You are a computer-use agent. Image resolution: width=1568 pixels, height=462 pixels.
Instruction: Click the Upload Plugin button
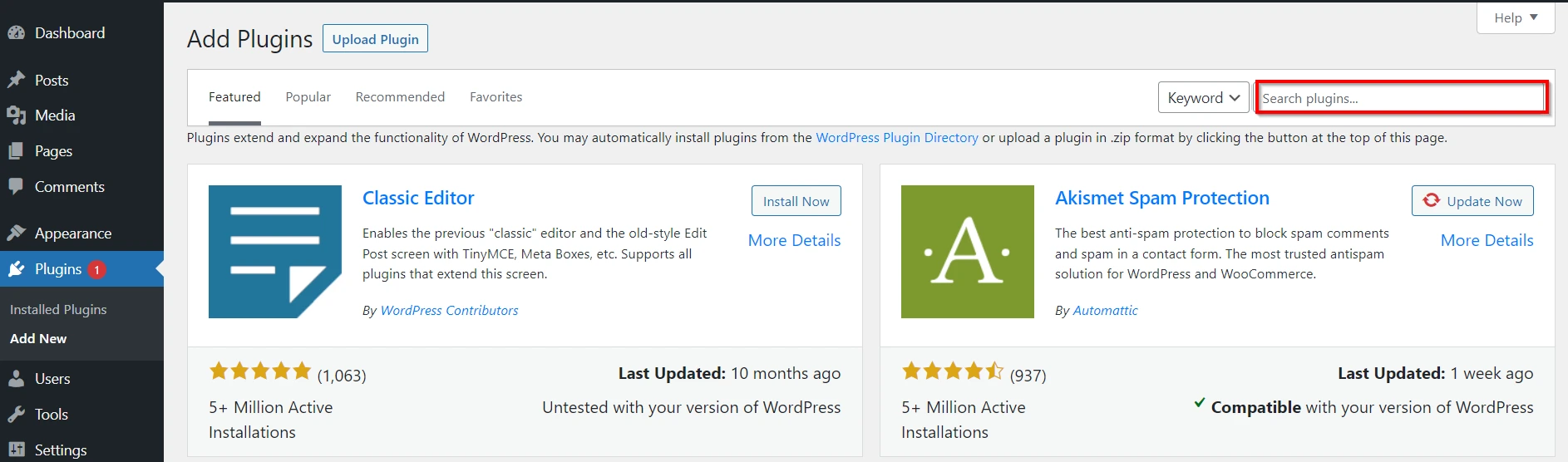coord(375,39)
